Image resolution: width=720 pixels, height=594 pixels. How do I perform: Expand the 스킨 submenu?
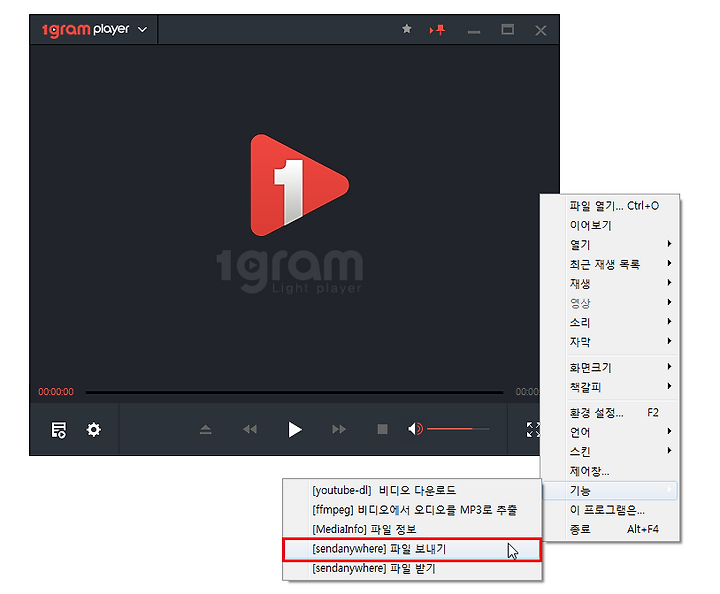click(610, 451)
